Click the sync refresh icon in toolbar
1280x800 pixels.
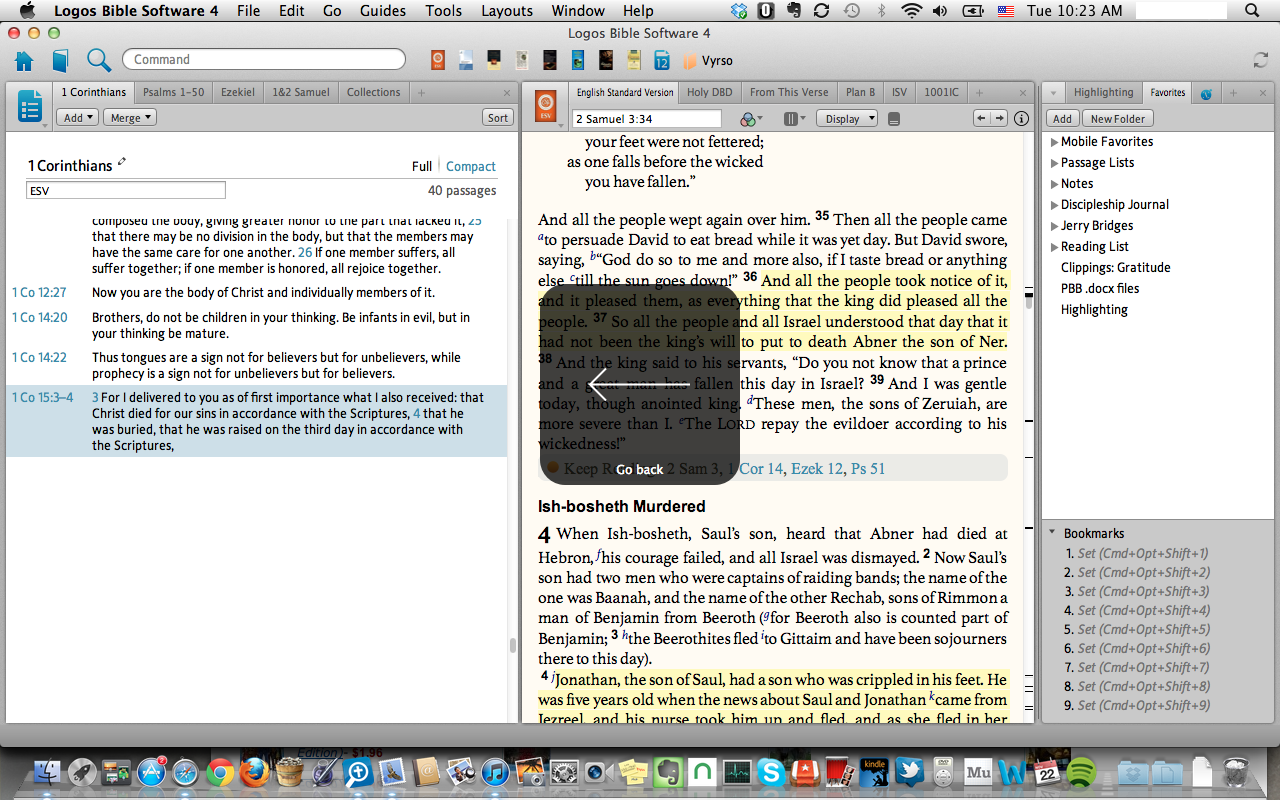pyautogui.click(x=1260, y=60)
